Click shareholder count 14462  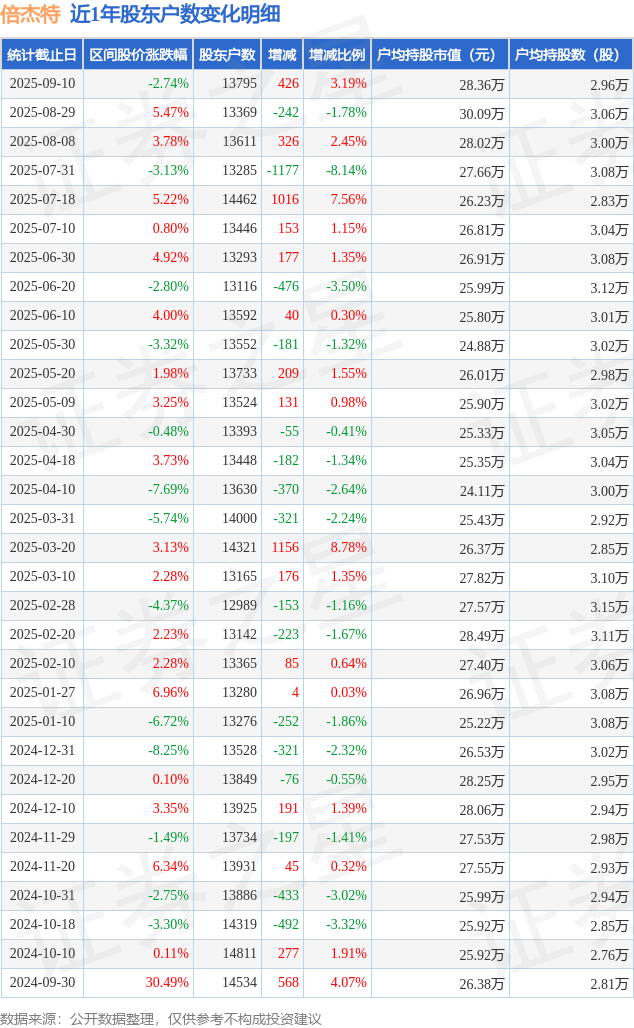(239, 199)
